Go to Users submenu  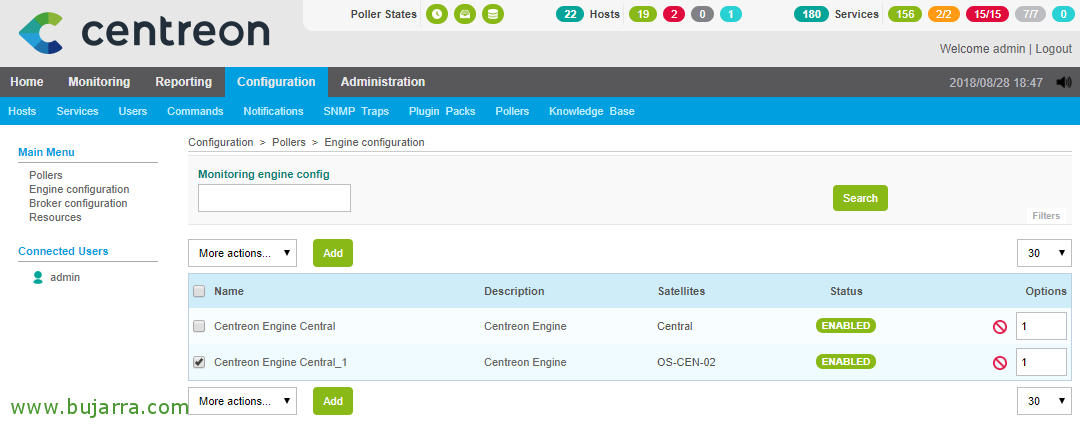(x=133, y=111)
